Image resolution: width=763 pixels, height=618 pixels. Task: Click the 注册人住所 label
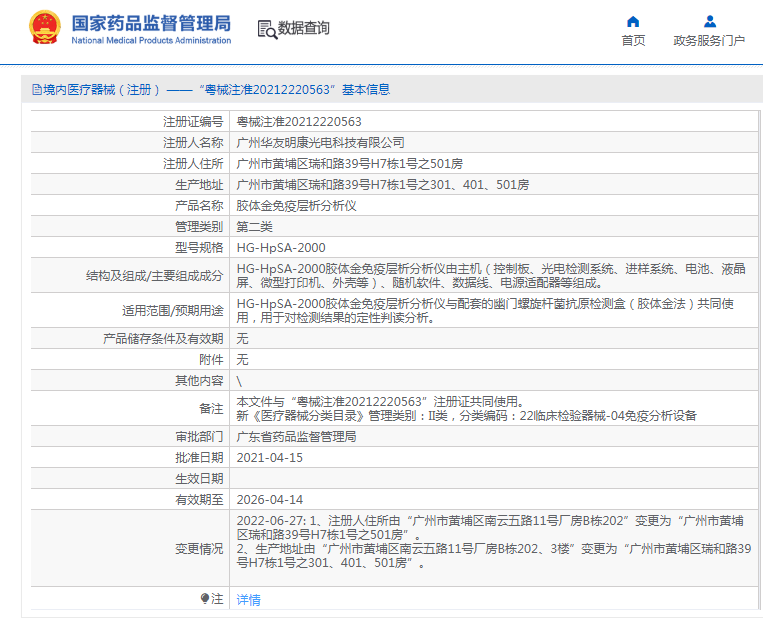pos(193,164)
